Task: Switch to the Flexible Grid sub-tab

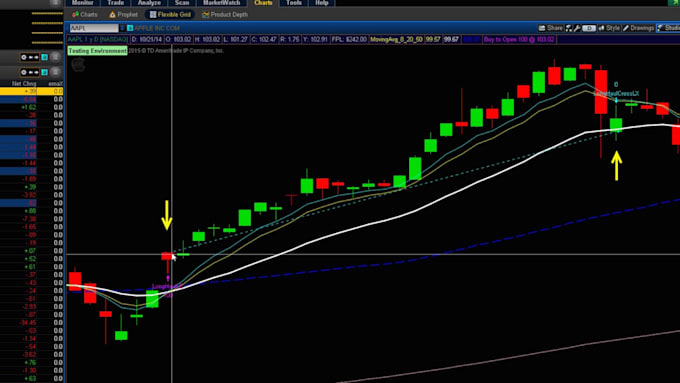Action: pyautogui.click(x=170, y=14)
